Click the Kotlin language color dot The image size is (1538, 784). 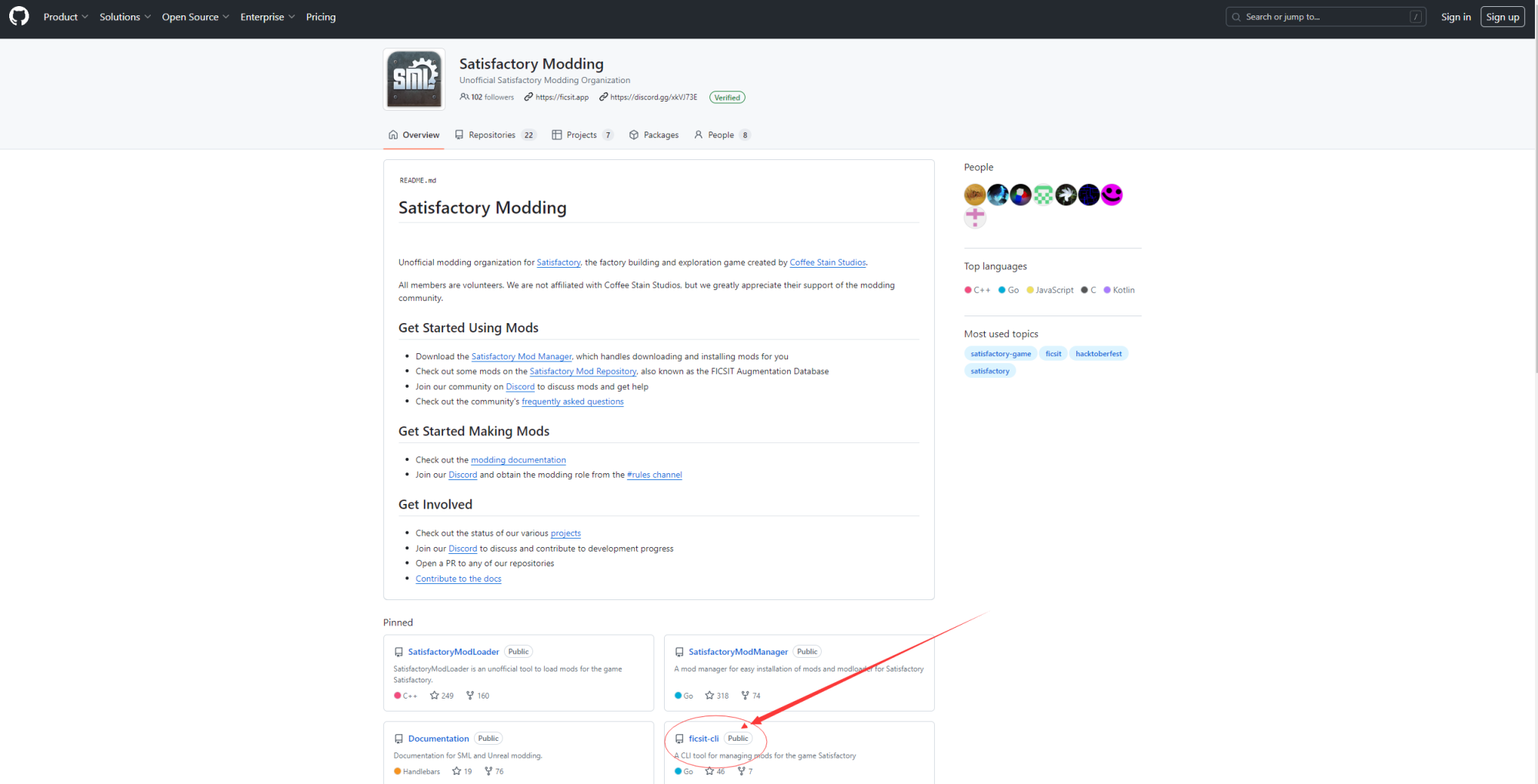pyautogui.click(x=1107, y=290)
